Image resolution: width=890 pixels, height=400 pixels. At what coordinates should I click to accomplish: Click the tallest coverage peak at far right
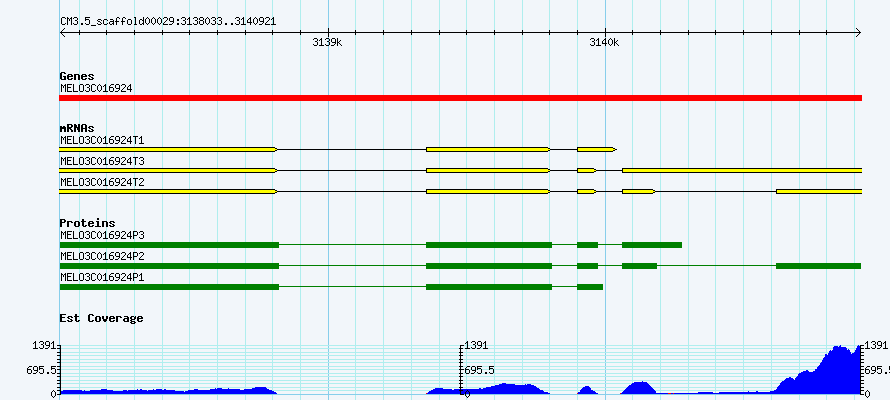tap(840, 369)
